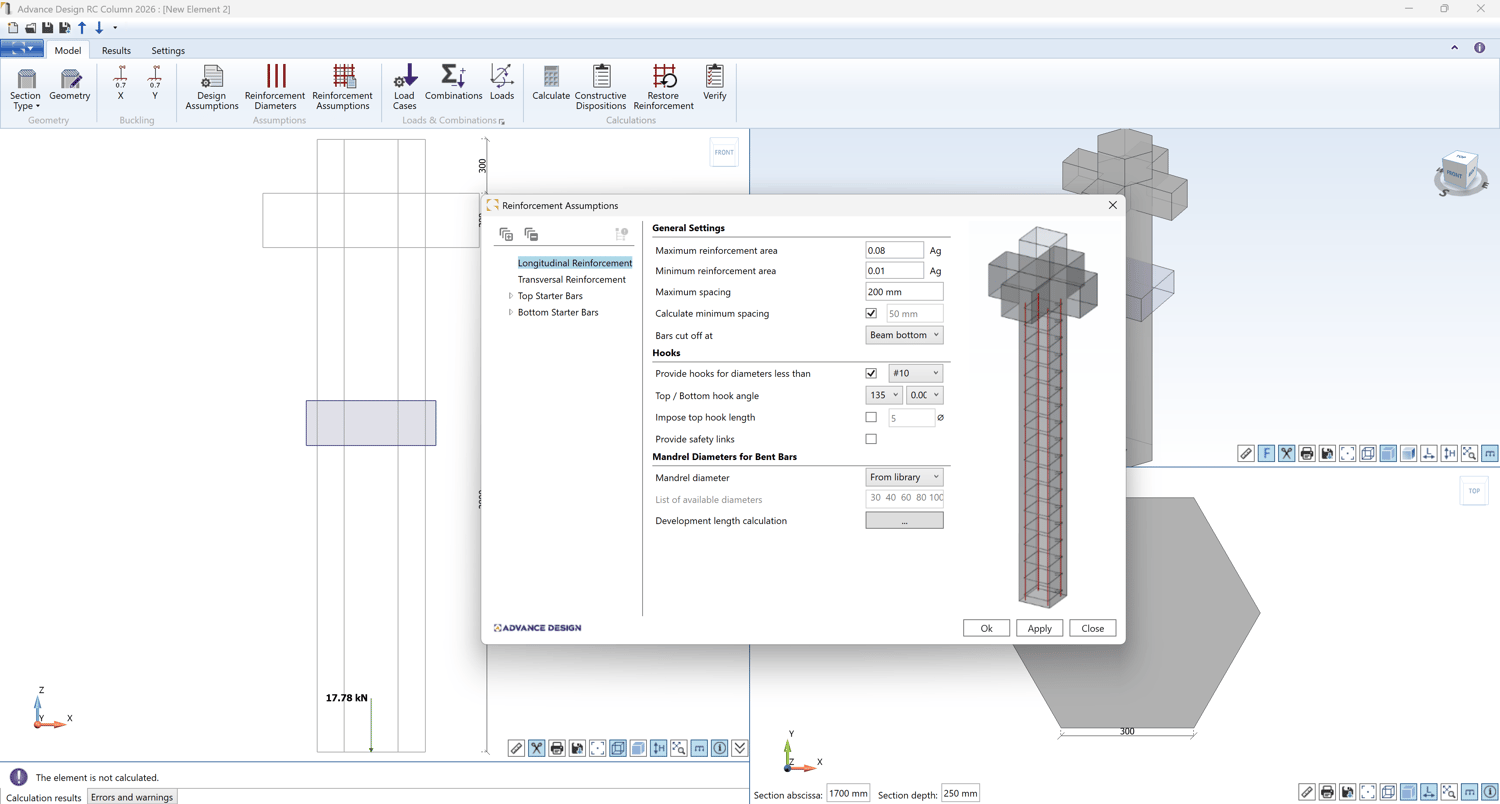Viewport: 1500px width, 804px height.
Task: Check Provide safety links option
Action: click(x=871, y=439)
